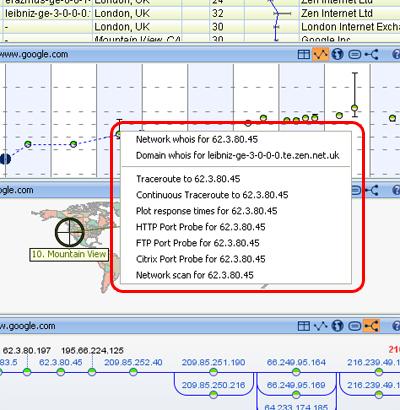Select route node label 62.3.80.197
The width and height of the screenshot is (400, 410).
tap(27, 351)
